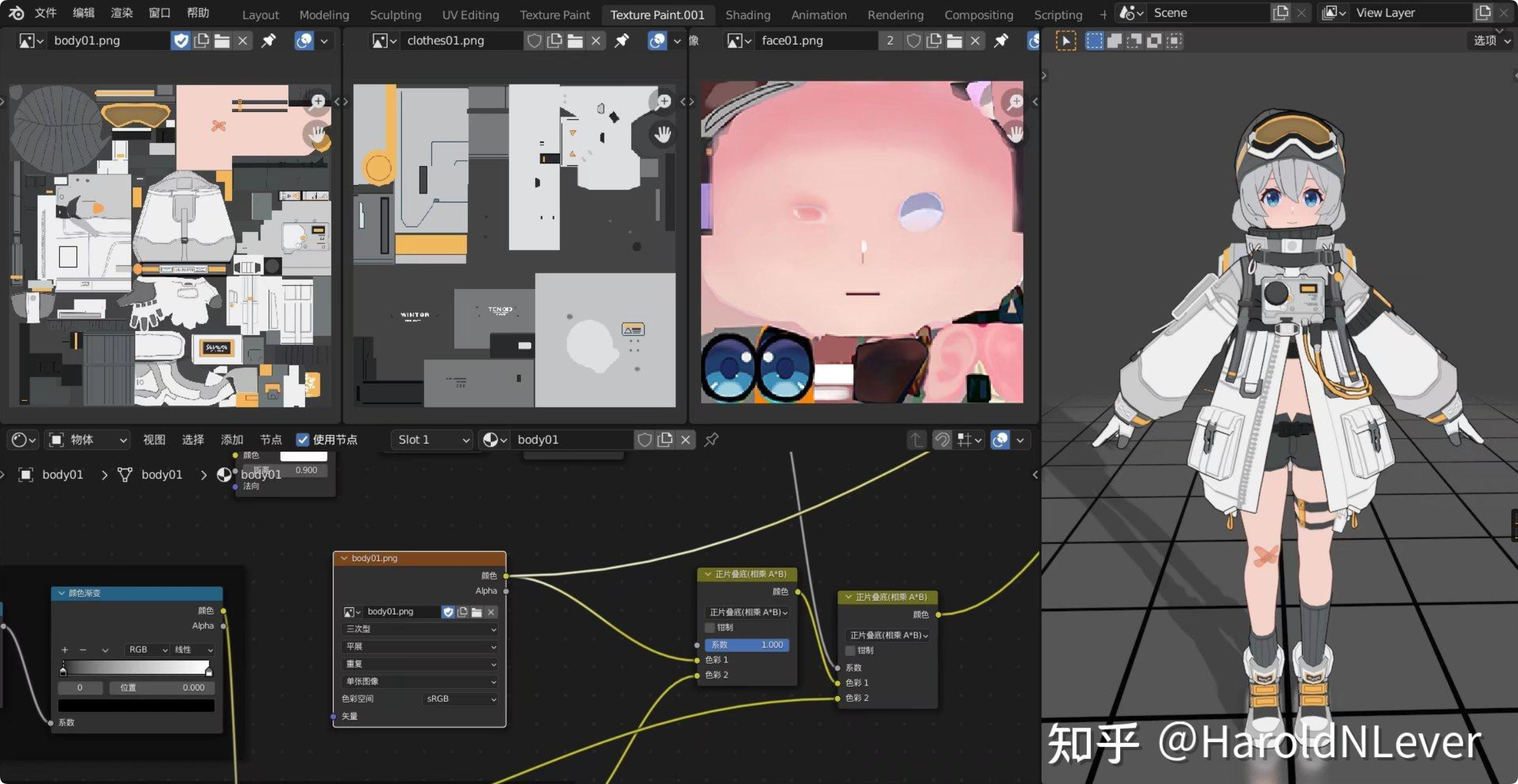Open the sRGB color space dropdown
1518x784 pixels.
461,699
